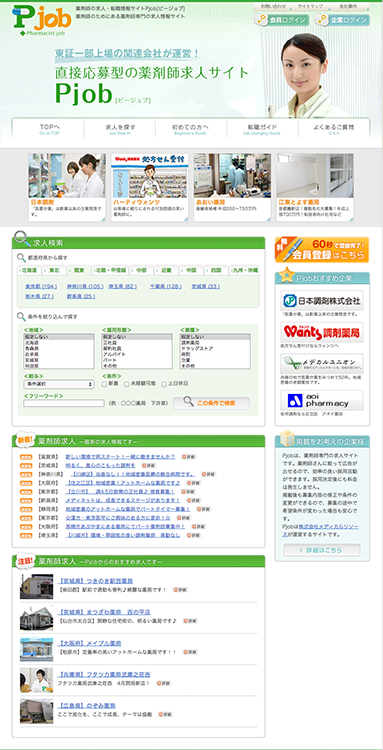Click the aoi pharmacy company logo
383x750 pixels.
click(322, 400)
